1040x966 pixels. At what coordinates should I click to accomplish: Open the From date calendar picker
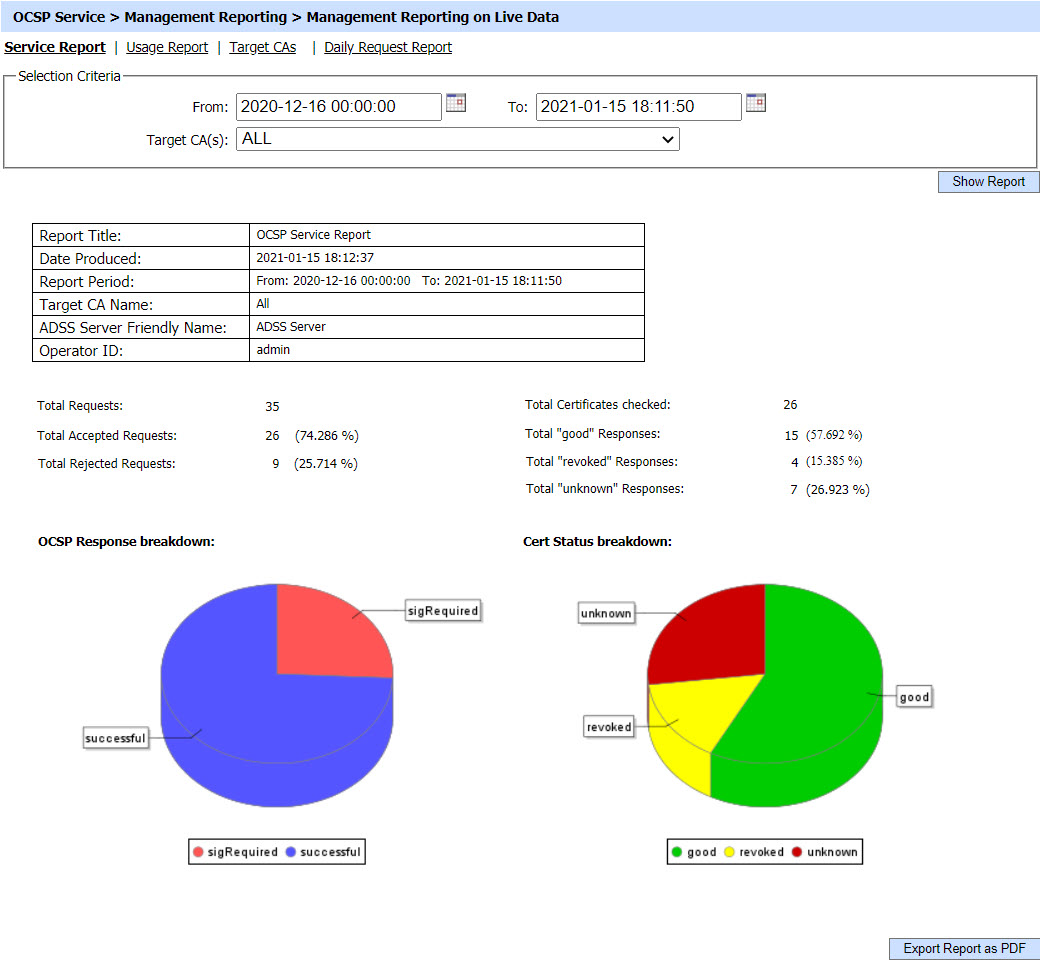456,103
